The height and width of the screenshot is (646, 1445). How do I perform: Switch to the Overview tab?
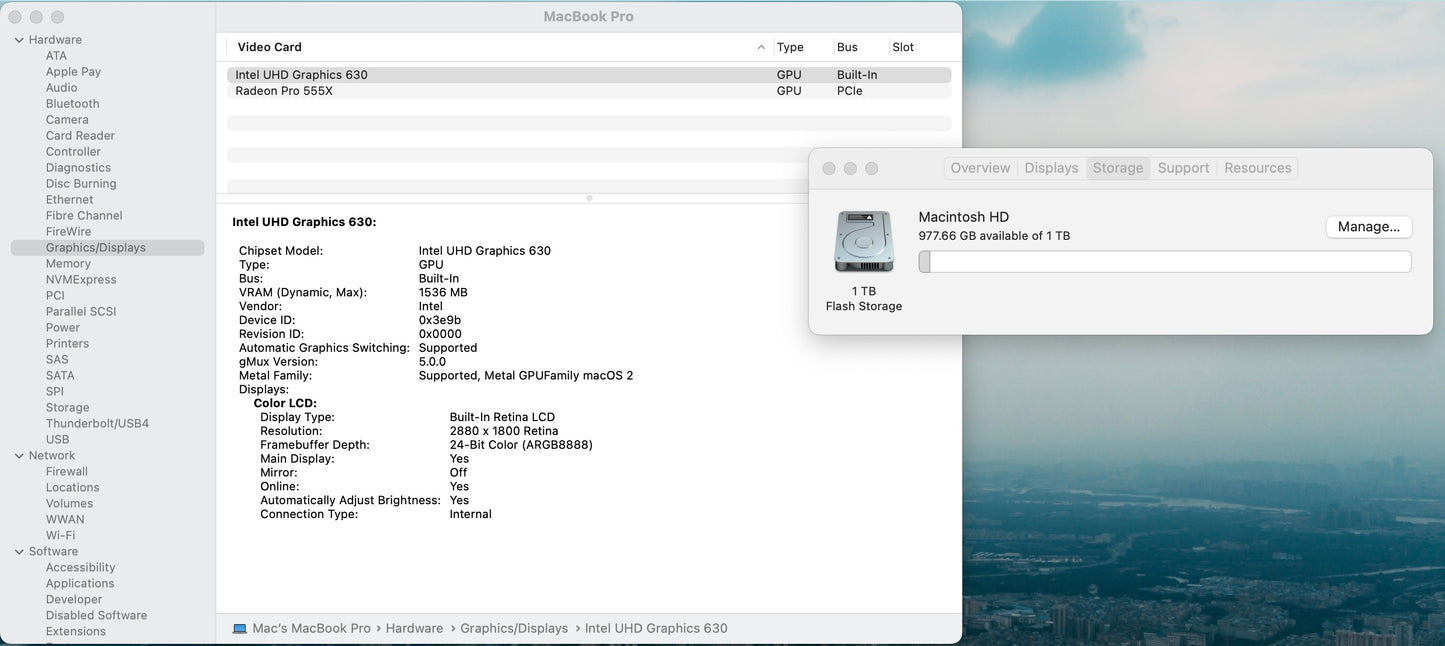(x=979, y=167)
